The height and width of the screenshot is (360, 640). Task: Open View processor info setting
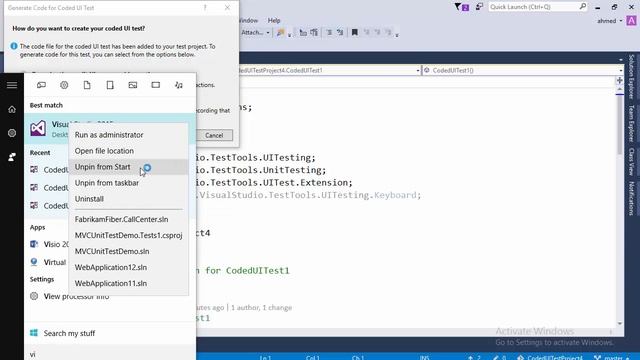76,296
